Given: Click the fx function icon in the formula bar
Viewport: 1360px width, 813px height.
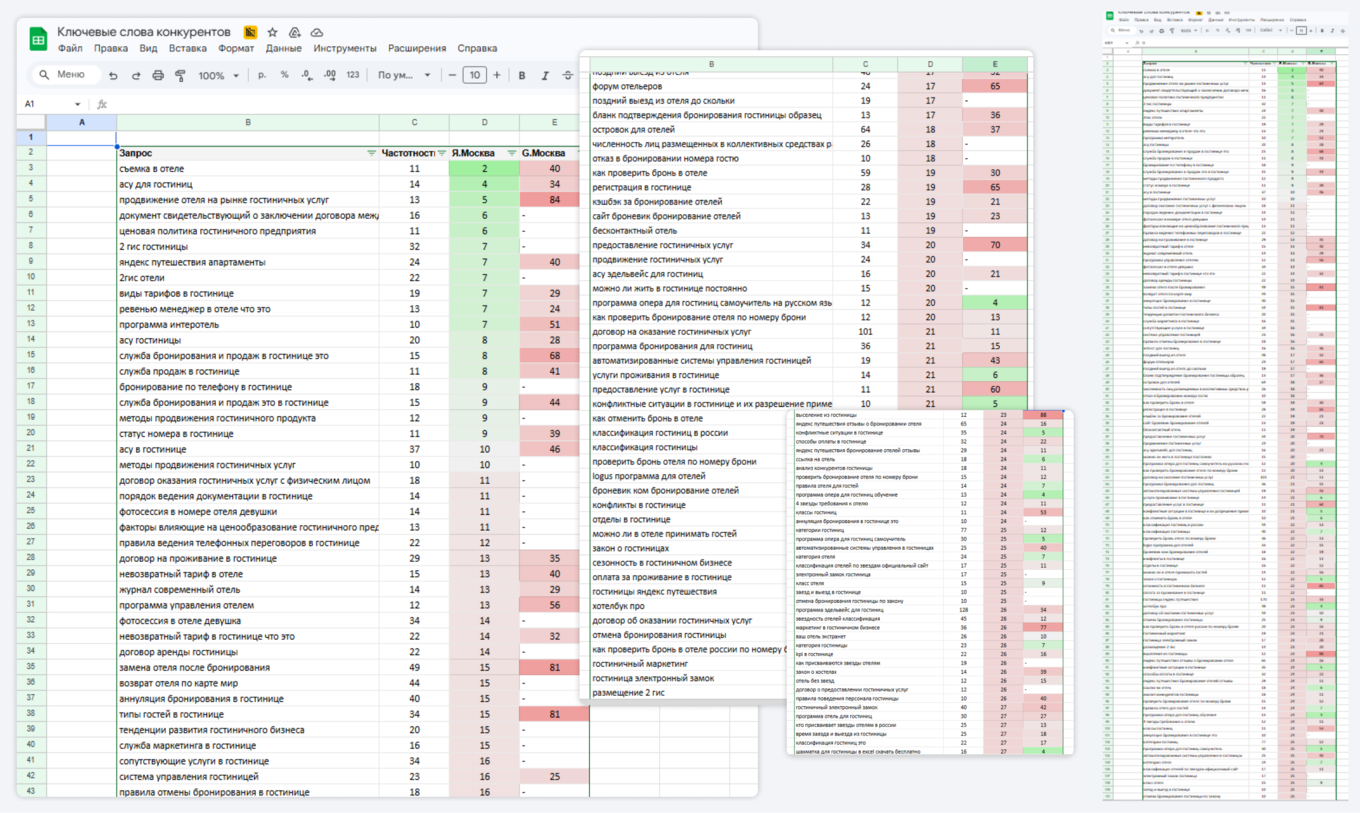Looking at the screenshot, I should pyautogui.click(x=102, y=104).
